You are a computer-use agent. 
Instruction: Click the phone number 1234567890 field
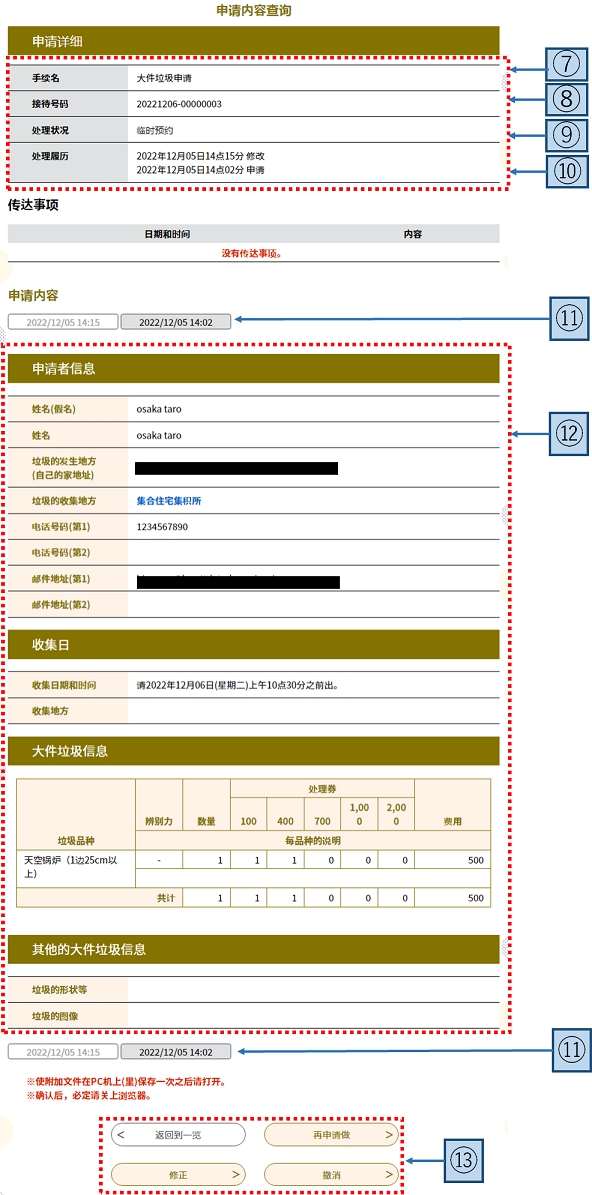314,527
